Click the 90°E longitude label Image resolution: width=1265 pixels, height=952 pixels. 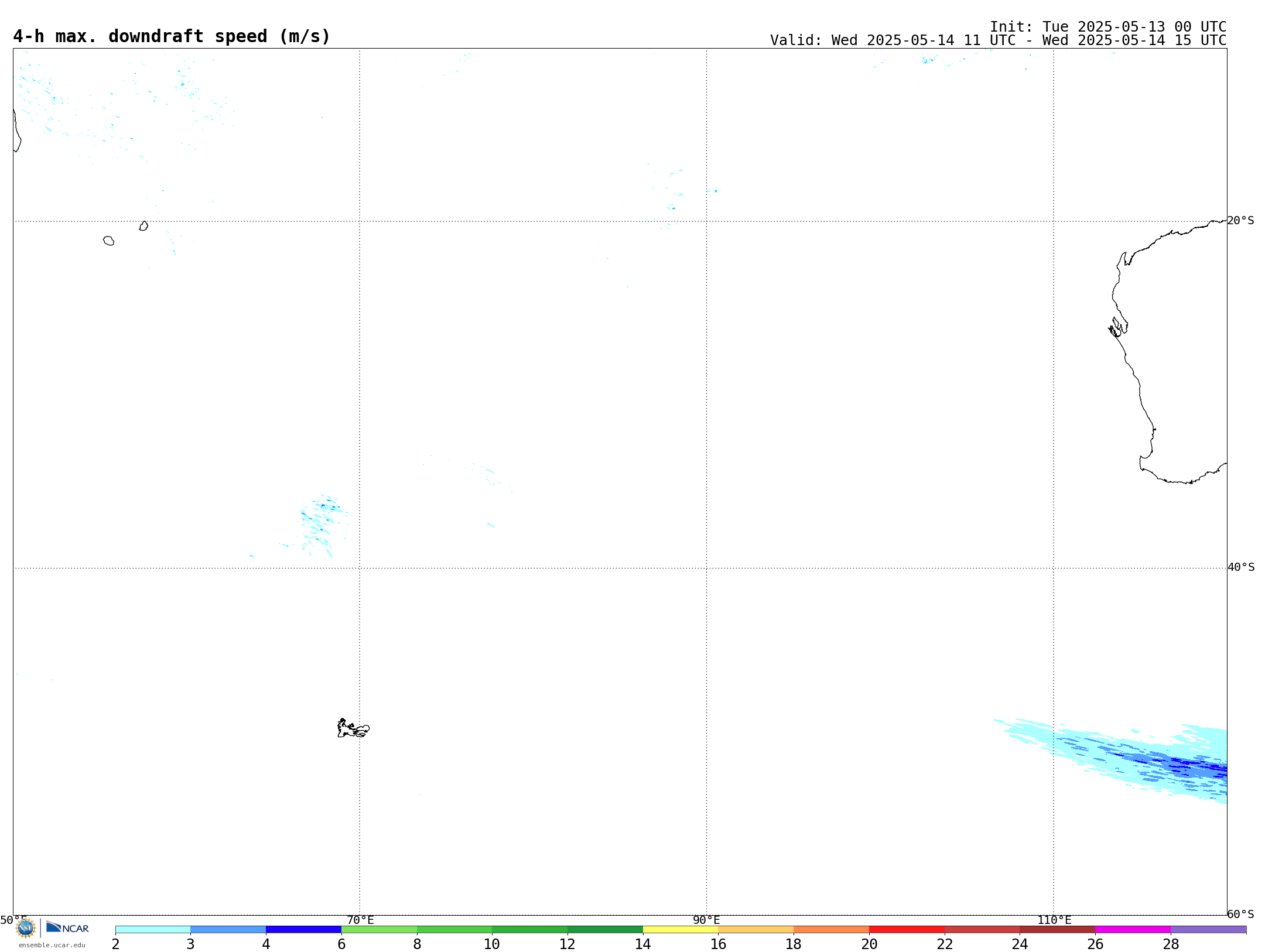coord(706,920)
